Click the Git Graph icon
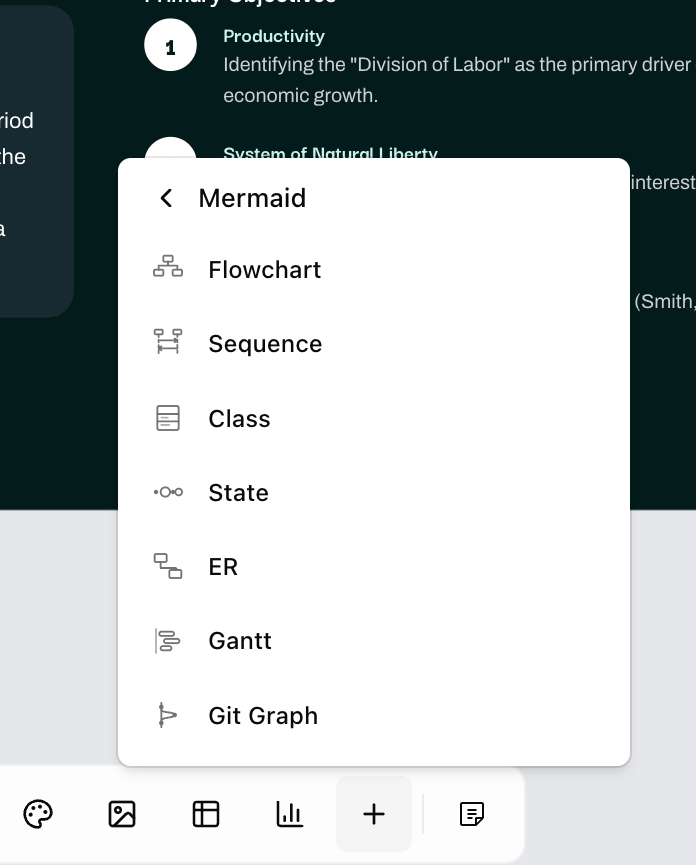This screenshot has height=865, width=696. (168, 715)
